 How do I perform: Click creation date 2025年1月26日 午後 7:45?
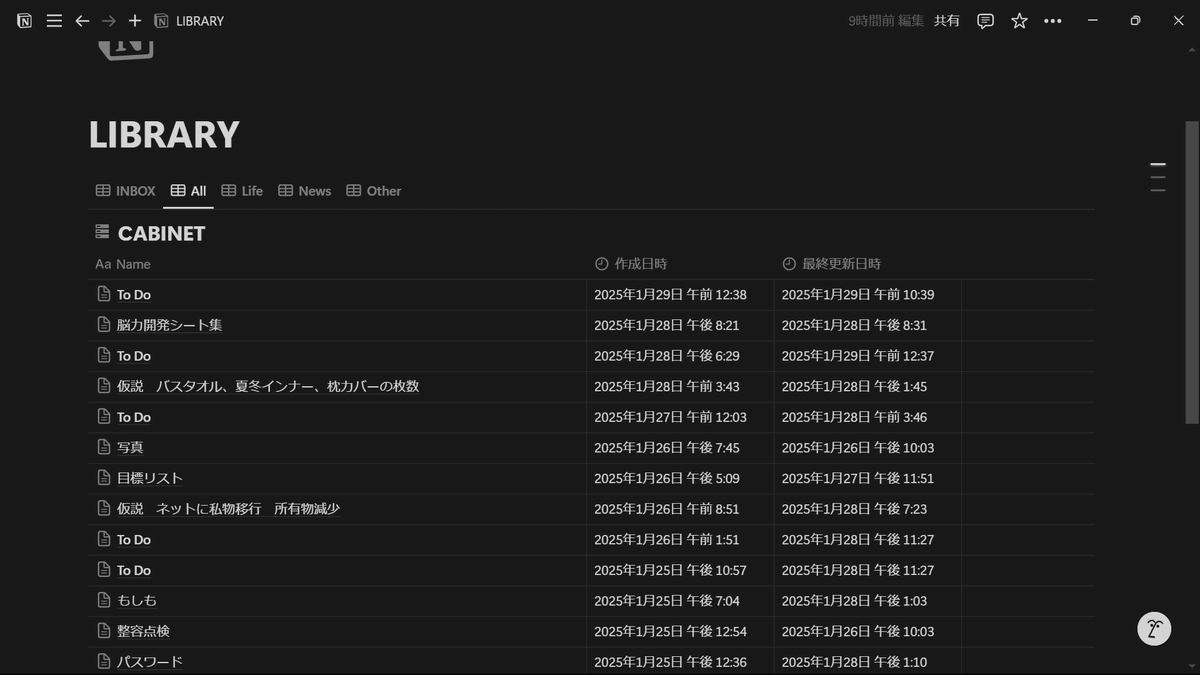tap(667, 447)
